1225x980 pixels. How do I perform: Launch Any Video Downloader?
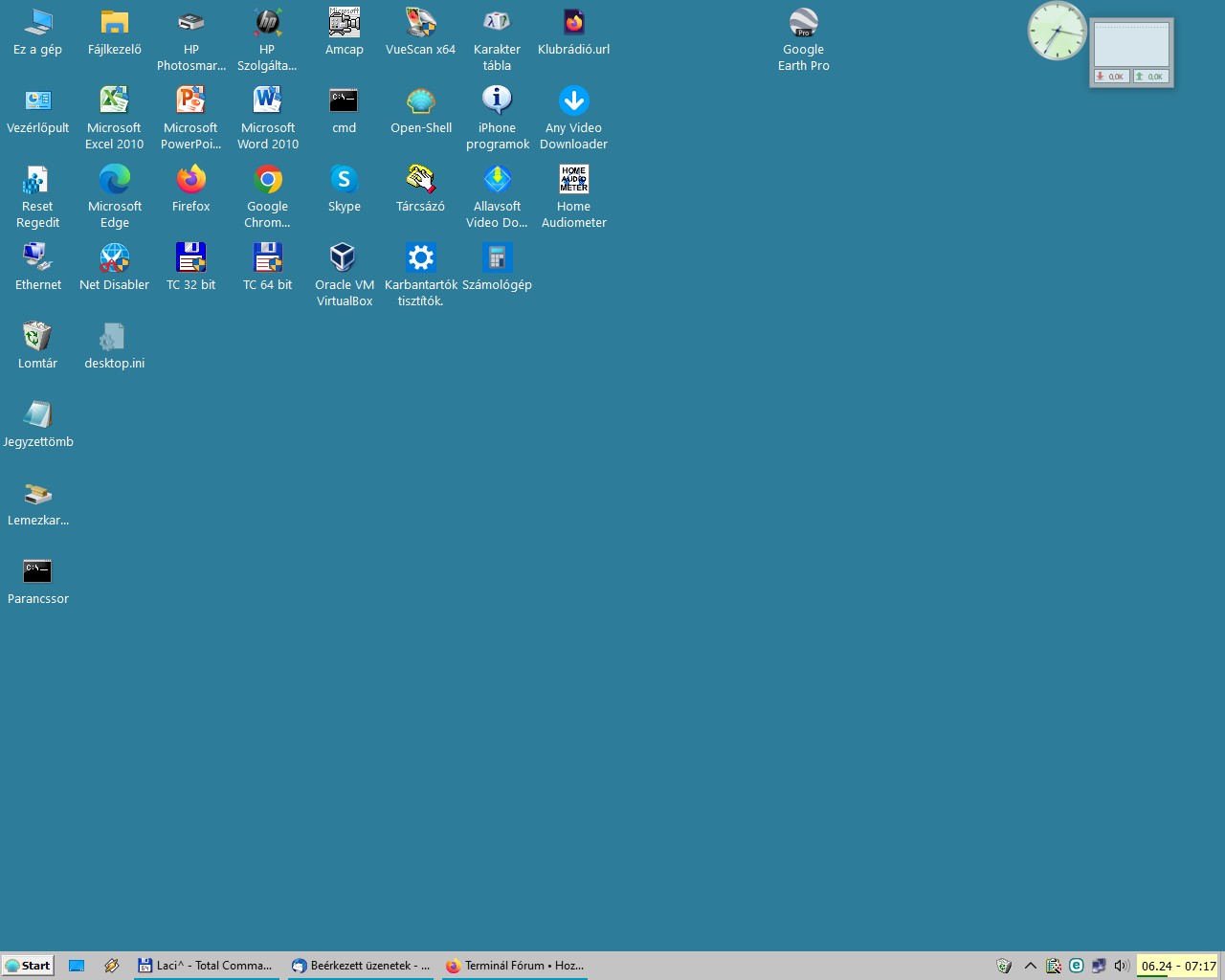pyautogui.click(x=574, y=119)
